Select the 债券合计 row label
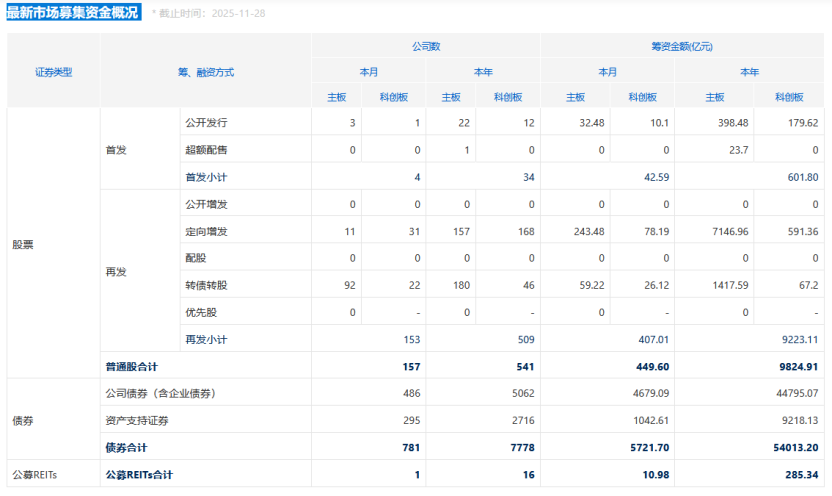Screen dimensions: 832x496 pos(126,448)
